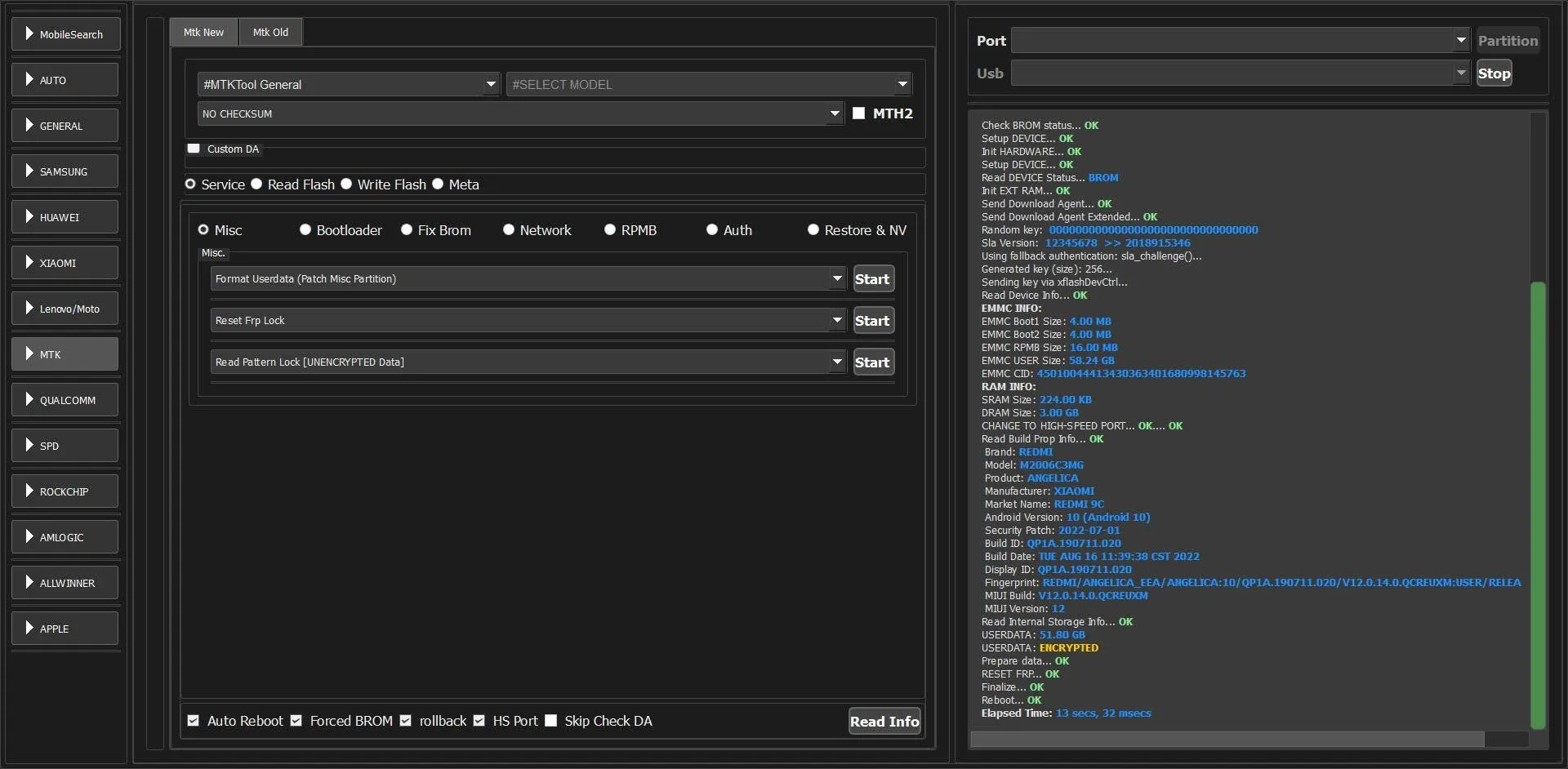The height and width of the screenshot is (769, 1568).
Task: Open the QUALCOMM sidebar section
Action: (65, 400)
